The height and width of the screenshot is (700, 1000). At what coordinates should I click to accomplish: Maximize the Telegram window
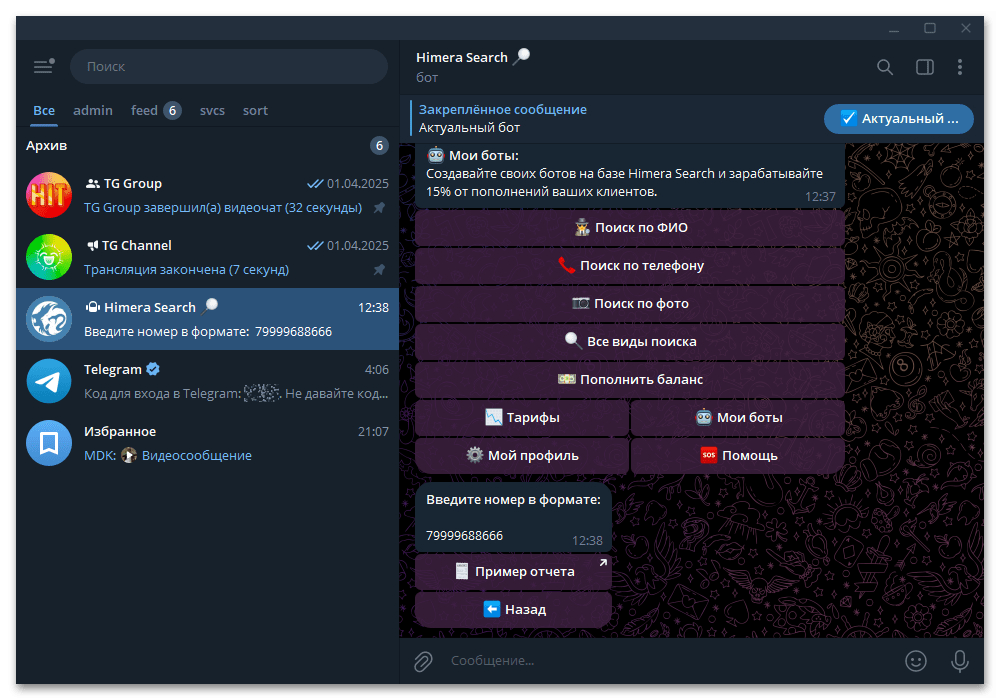pyautogui.click(x=930, y=28)
